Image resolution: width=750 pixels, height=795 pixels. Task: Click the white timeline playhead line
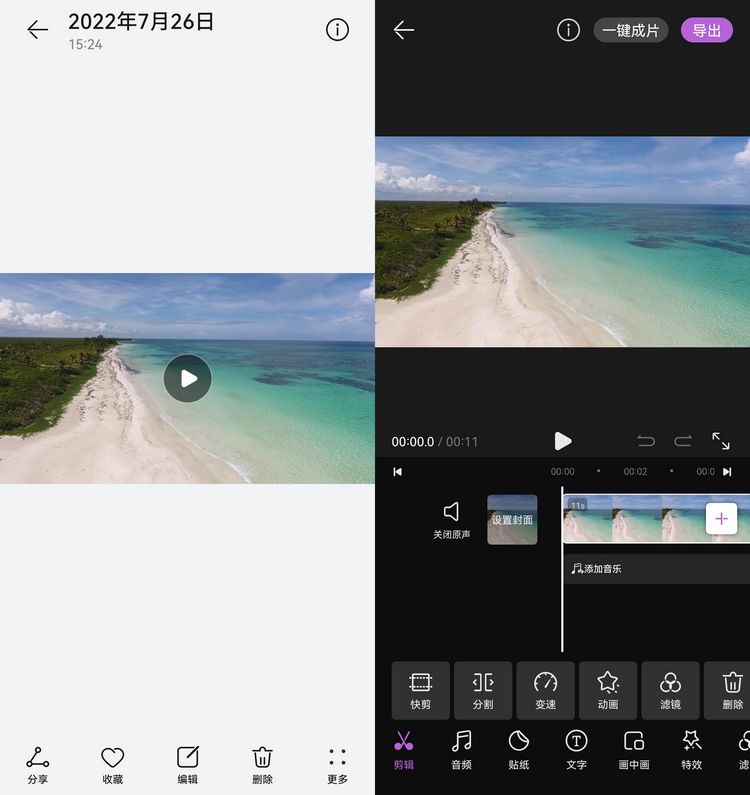[562, 569]
